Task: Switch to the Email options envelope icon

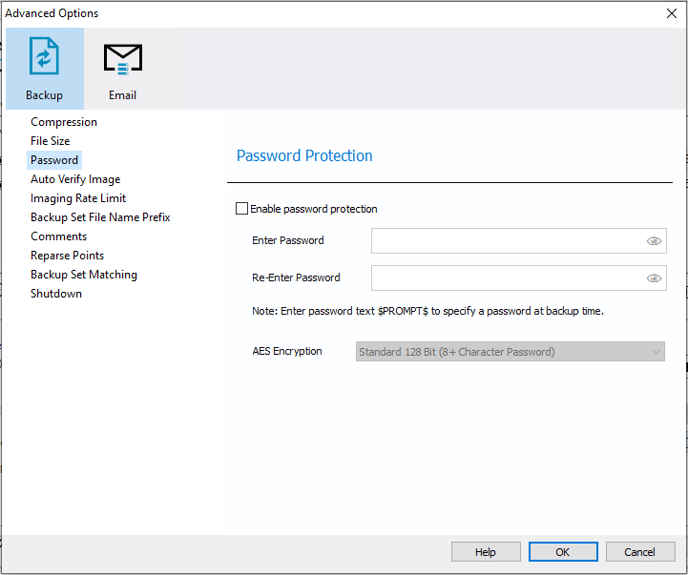Action: click(x=123, y=59)
